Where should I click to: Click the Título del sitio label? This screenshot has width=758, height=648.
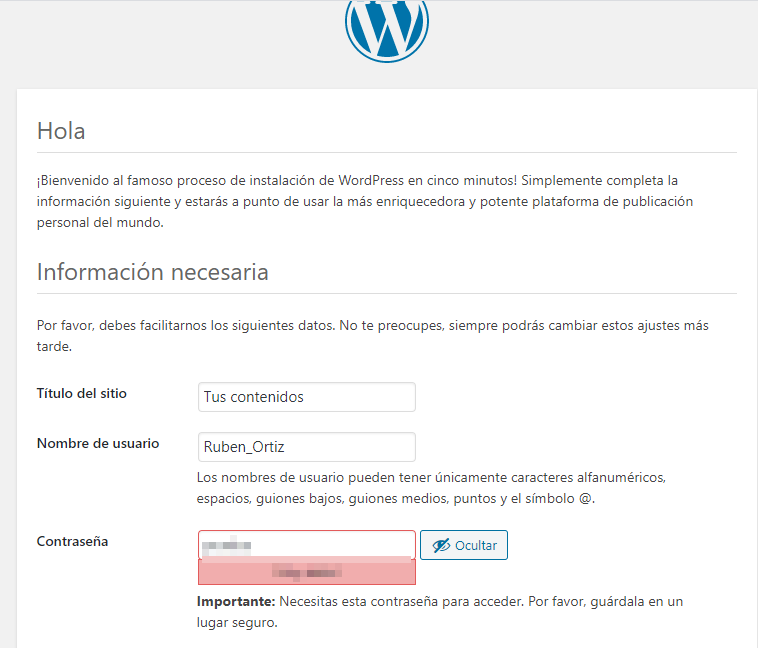(82, 394)
